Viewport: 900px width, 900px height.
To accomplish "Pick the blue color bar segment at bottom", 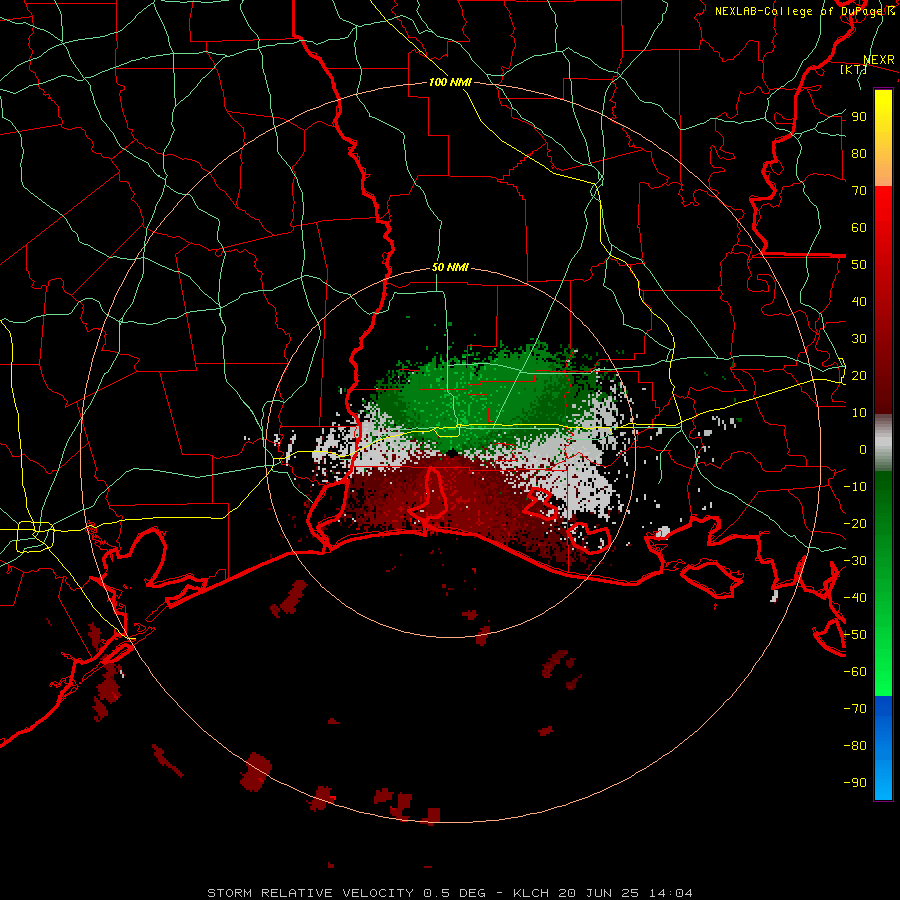I will 883,748.
